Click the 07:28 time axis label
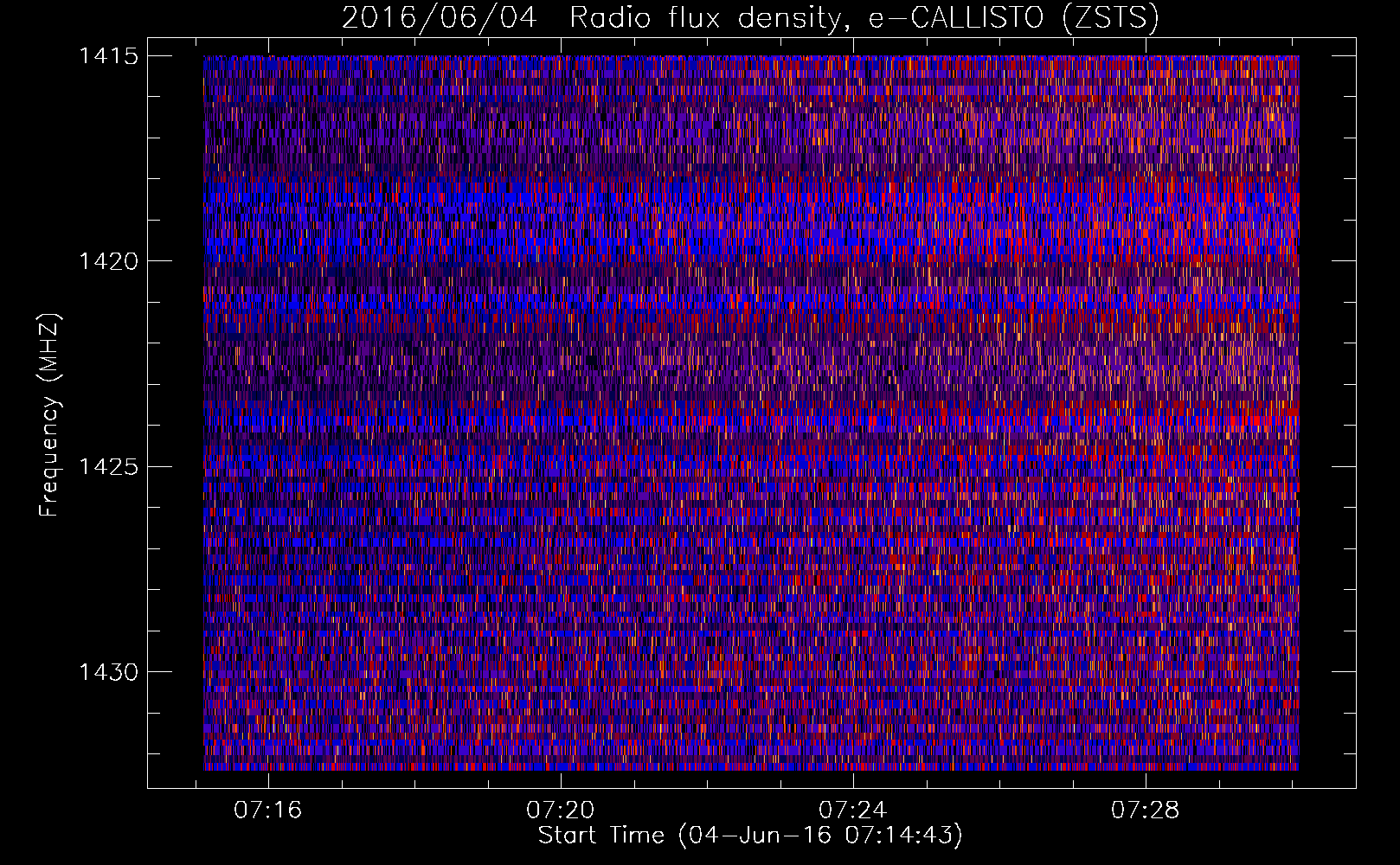Screen dimensions: 1400x865 tap(1146, 811)
